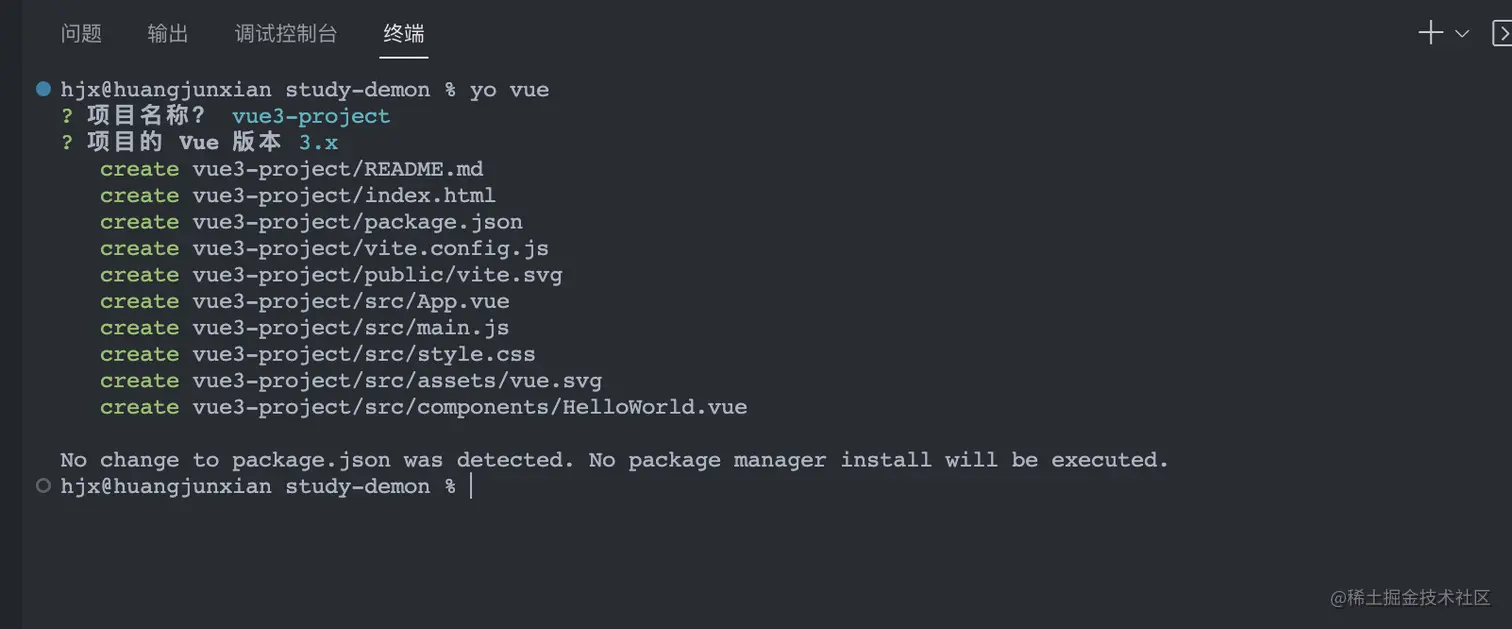The width and height of the screenshot is (1512, 629).
Task: Click the cut-off terminal icon at far right
Action: tap(1502, 33)
